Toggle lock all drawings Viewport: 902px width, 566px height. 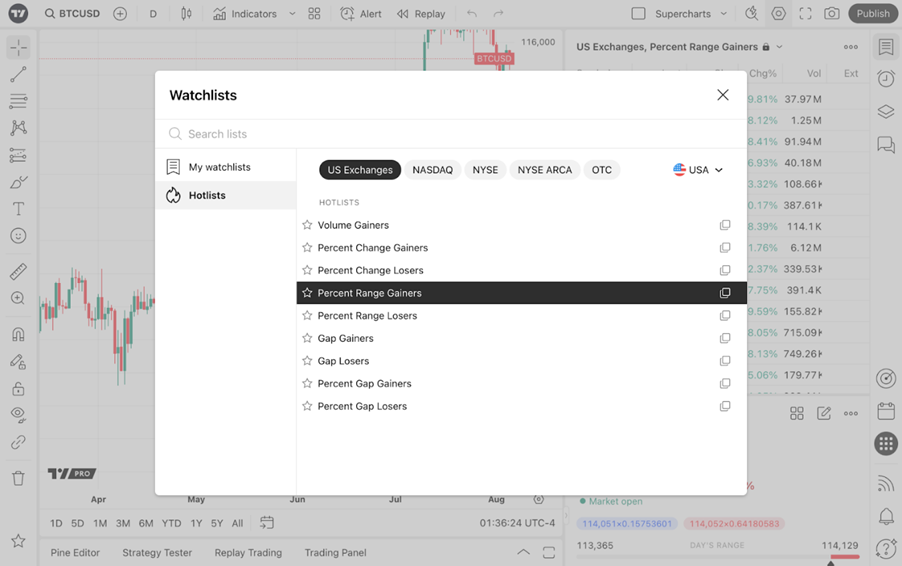18,389
